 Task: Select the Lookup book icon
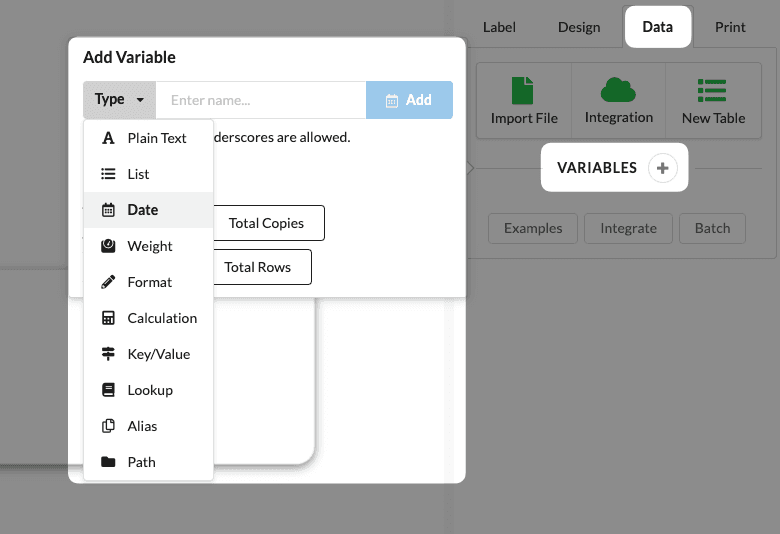108,390
